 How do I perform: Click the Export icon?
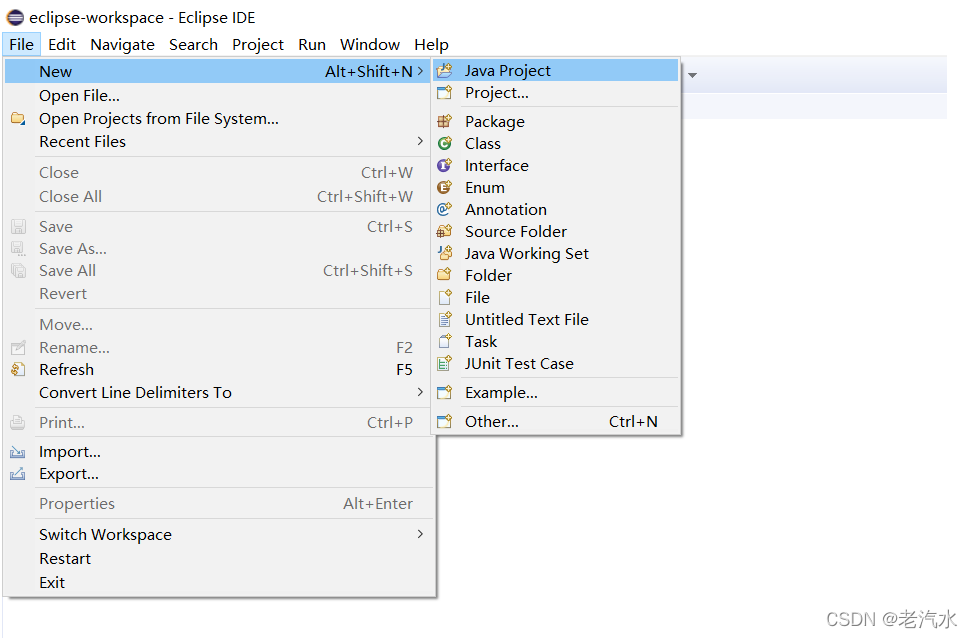point(18,474)
